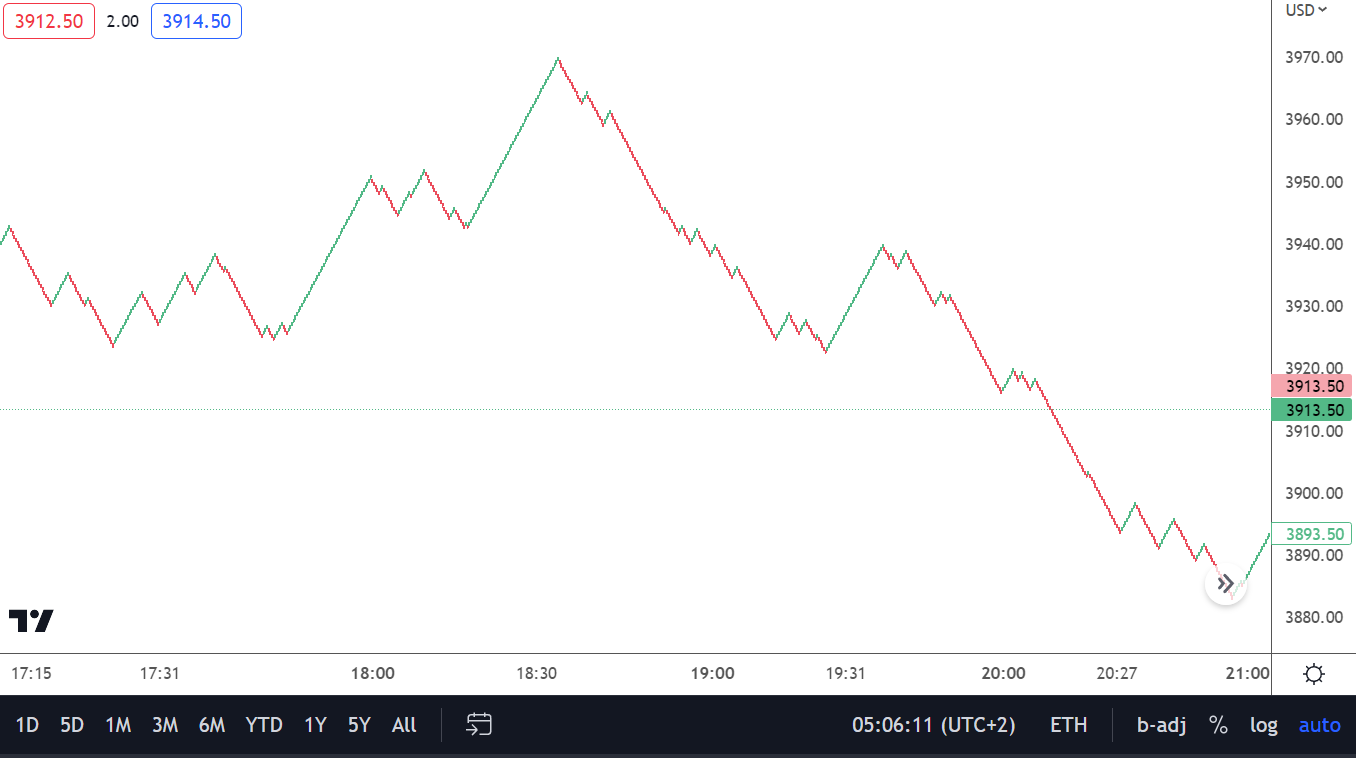The image size is (1356, 758).
Task: Select the 1D time range
Action: point(27,725)
